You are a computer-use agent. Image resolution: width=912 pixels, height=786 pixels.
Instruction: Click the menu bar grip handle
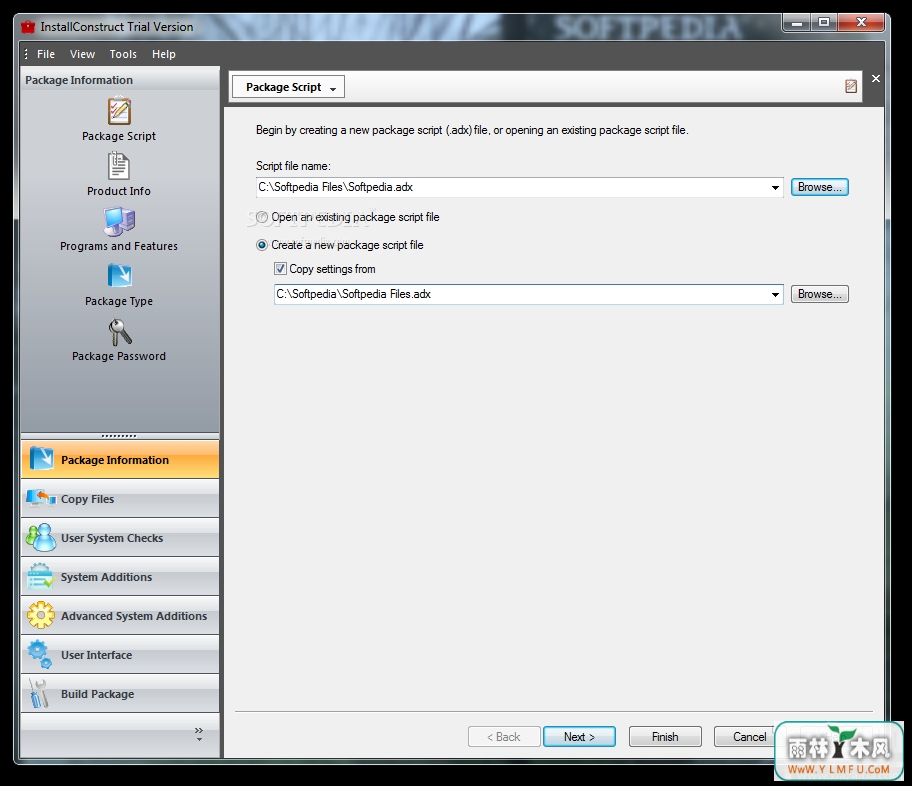26,54
